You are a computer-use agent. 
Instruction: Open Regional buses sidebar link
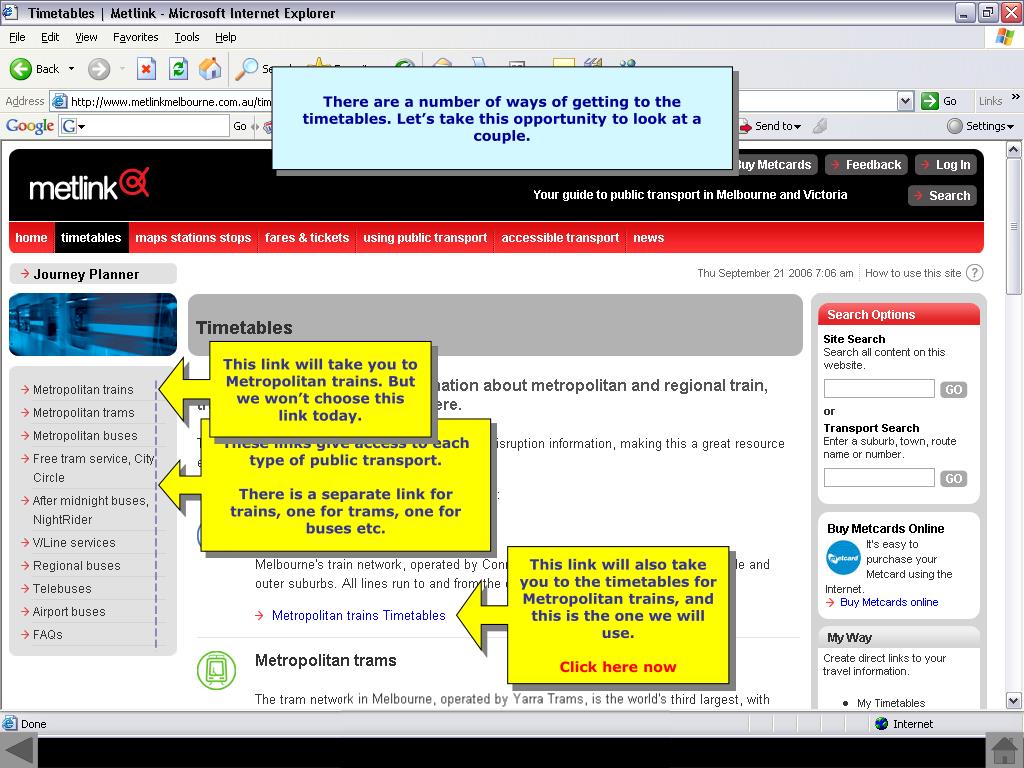76,566
